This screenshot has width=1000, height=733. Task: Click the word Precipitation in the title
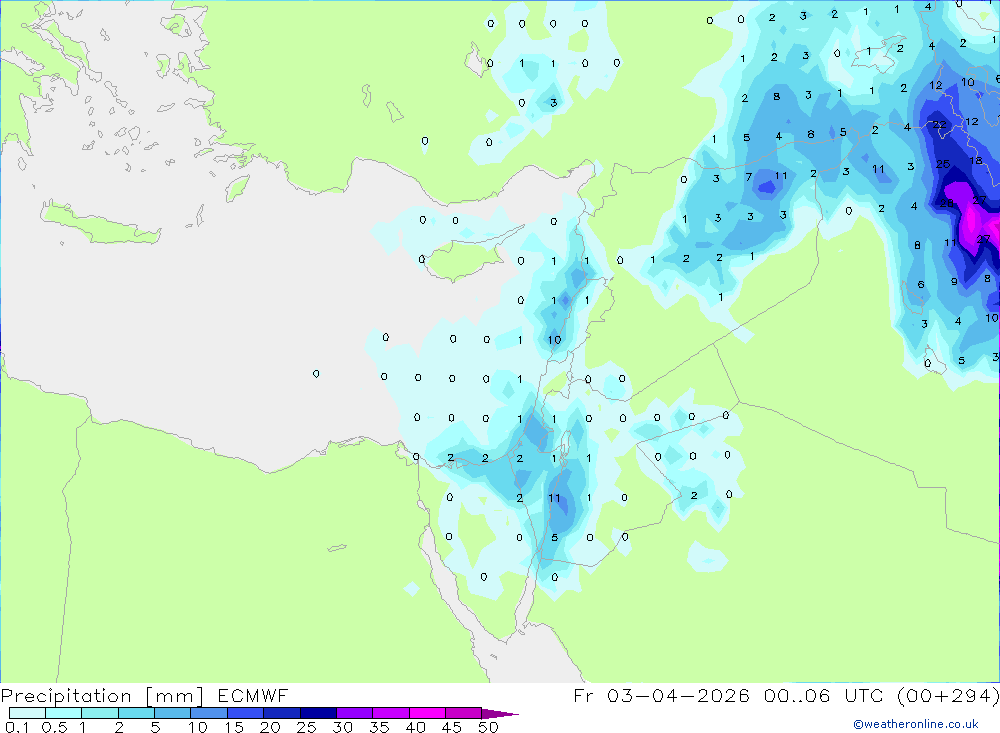(x=66, y=695)
